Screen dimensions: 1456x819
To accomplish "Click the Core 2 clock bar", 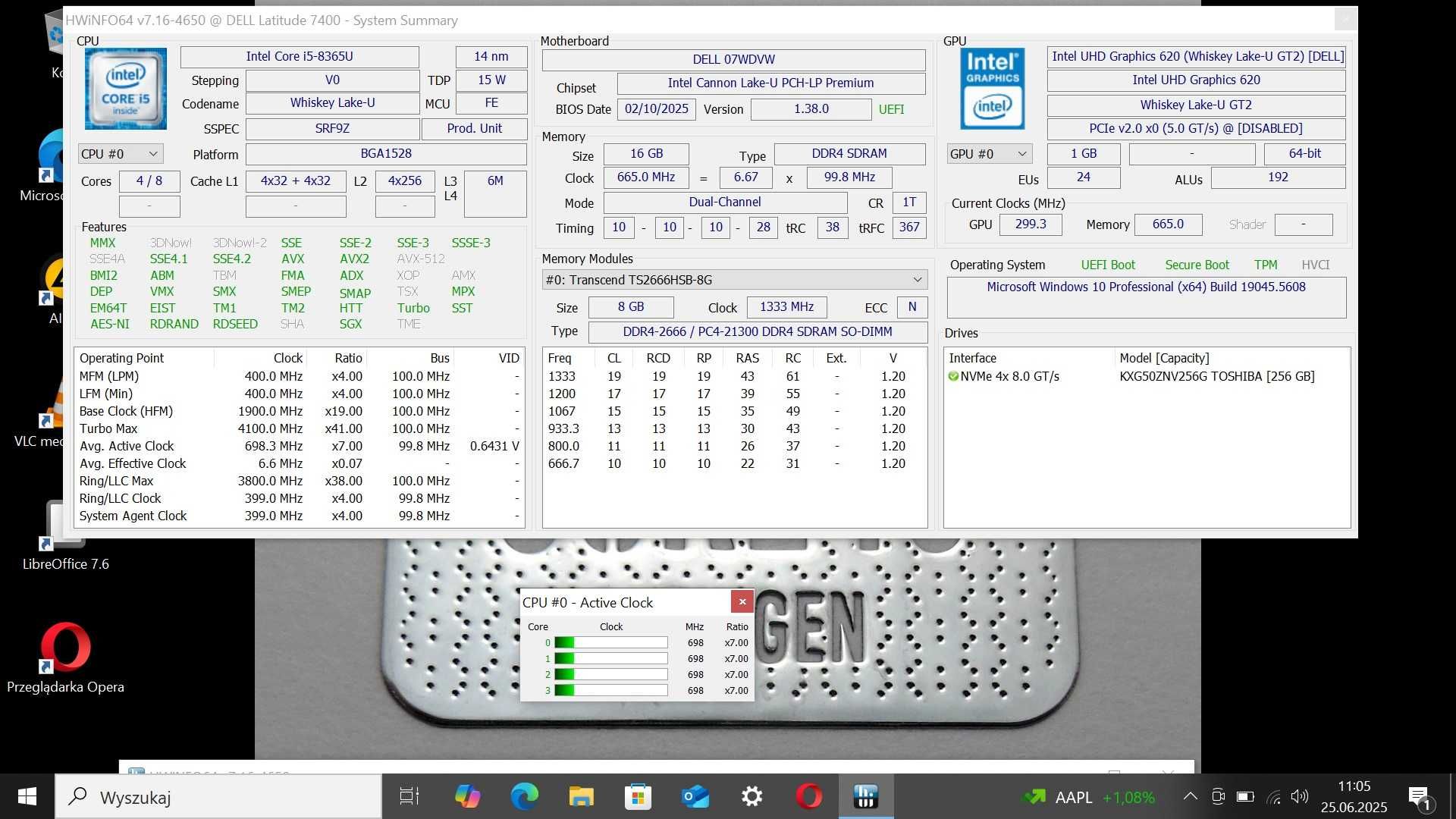I will (x=610, y=674).
